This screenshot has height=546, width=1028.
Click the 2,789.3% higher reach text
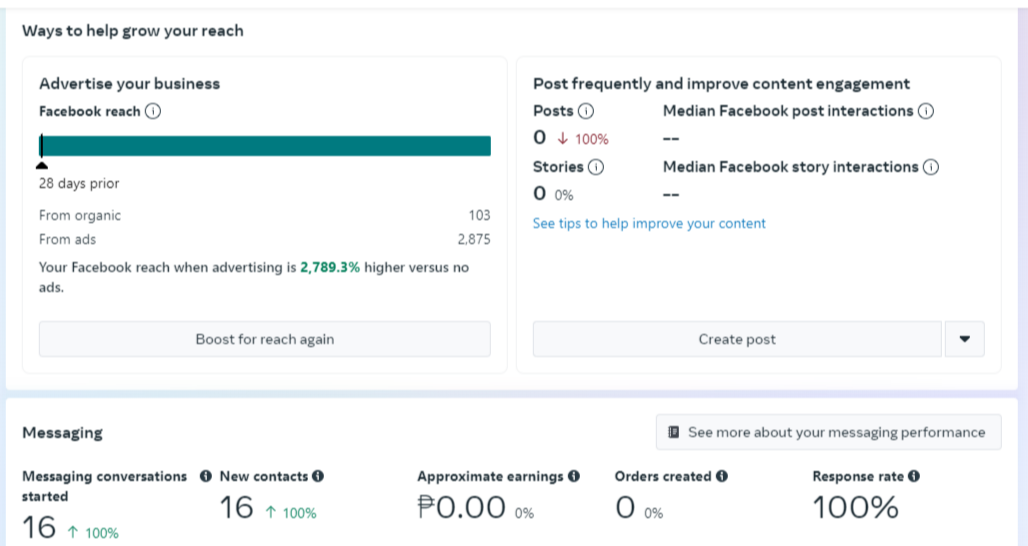(330, 268)
